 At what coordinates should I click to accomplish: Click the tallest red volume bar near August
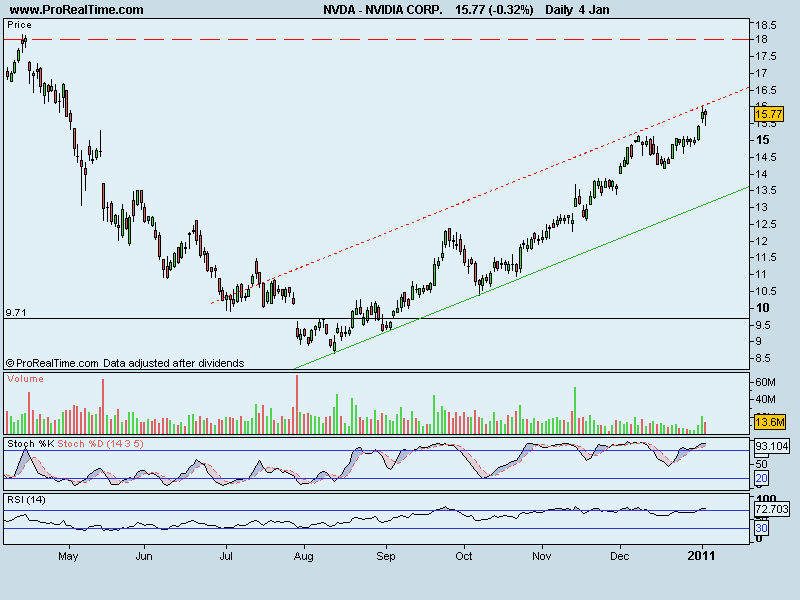(297, 404)
